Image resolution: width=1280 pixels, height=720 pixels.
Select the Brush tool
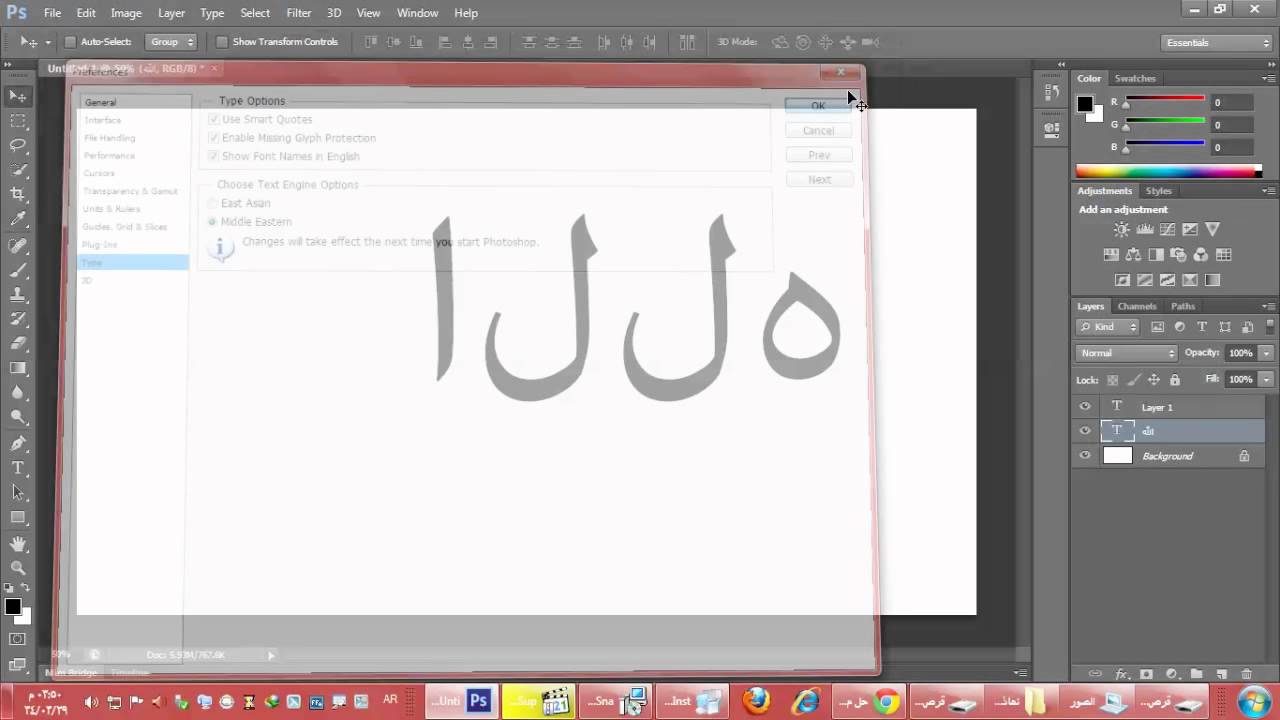[18, 270]
